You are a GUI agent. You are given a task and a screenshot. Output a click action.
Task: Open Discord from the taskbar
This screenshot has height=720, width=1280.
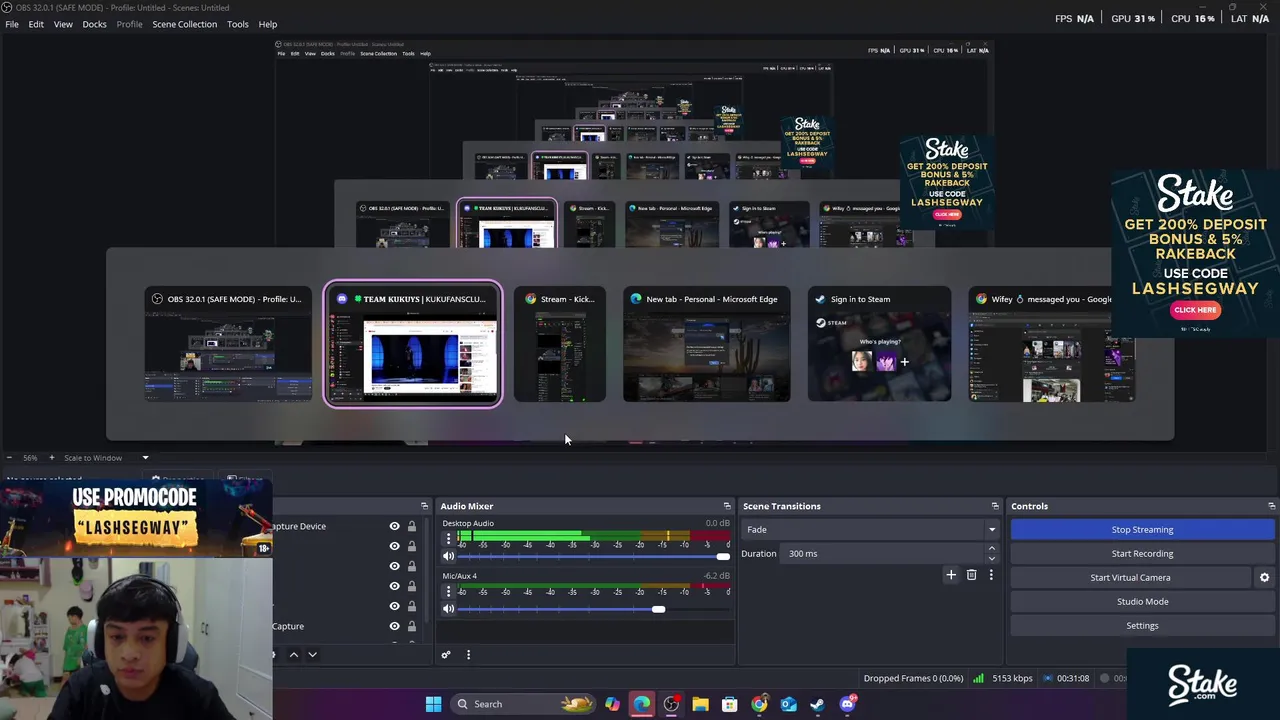click(847, 704)
